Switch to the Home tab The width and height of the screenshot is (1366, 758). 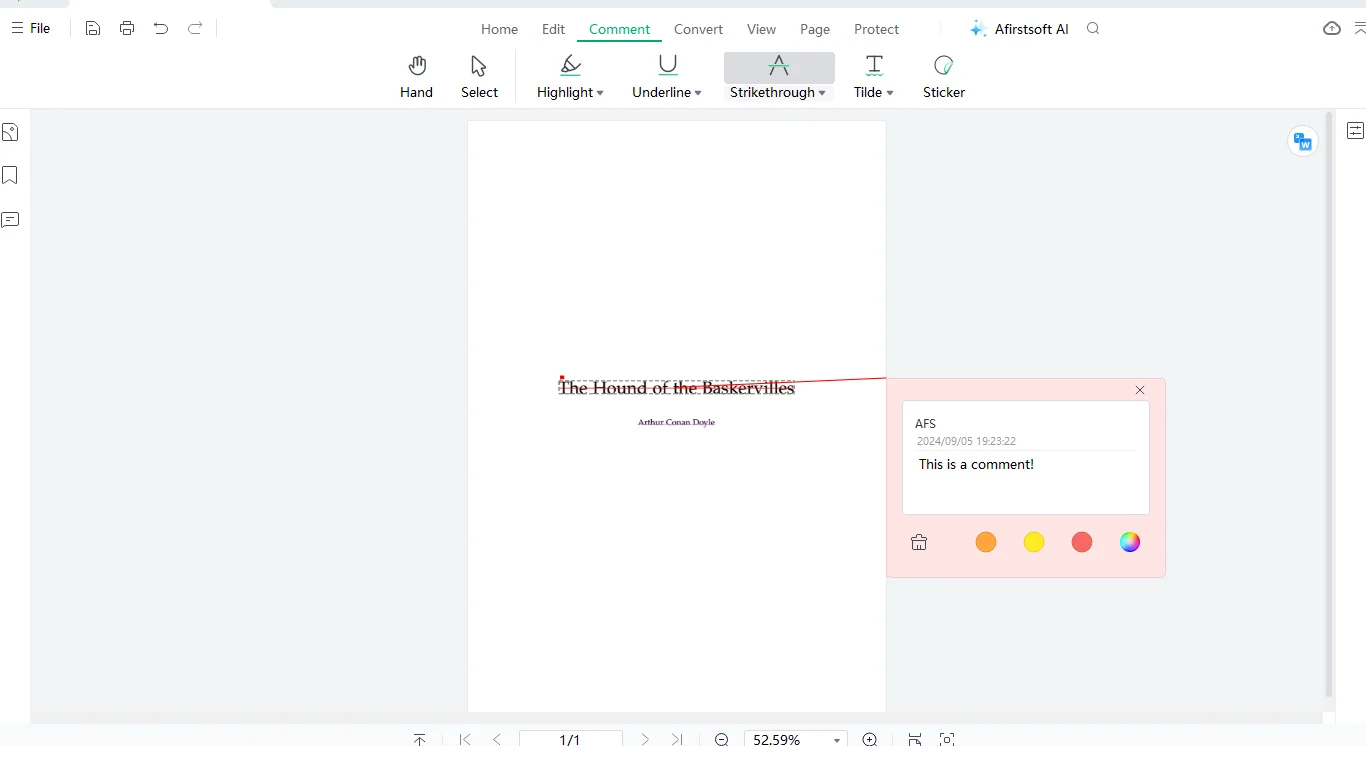pos(499,29)
